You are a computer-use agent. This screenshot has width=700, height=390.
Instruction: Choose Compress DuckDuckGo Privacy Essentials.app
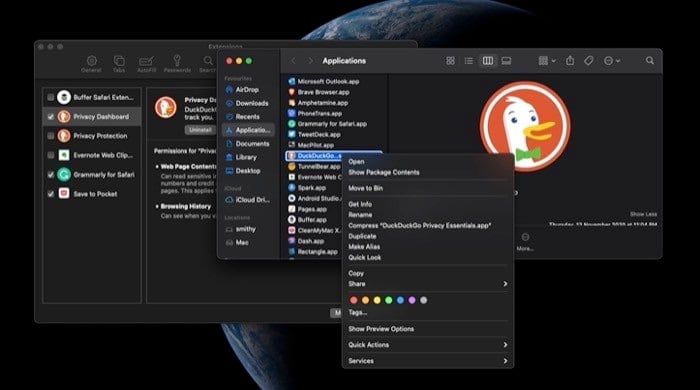point(428,225)
